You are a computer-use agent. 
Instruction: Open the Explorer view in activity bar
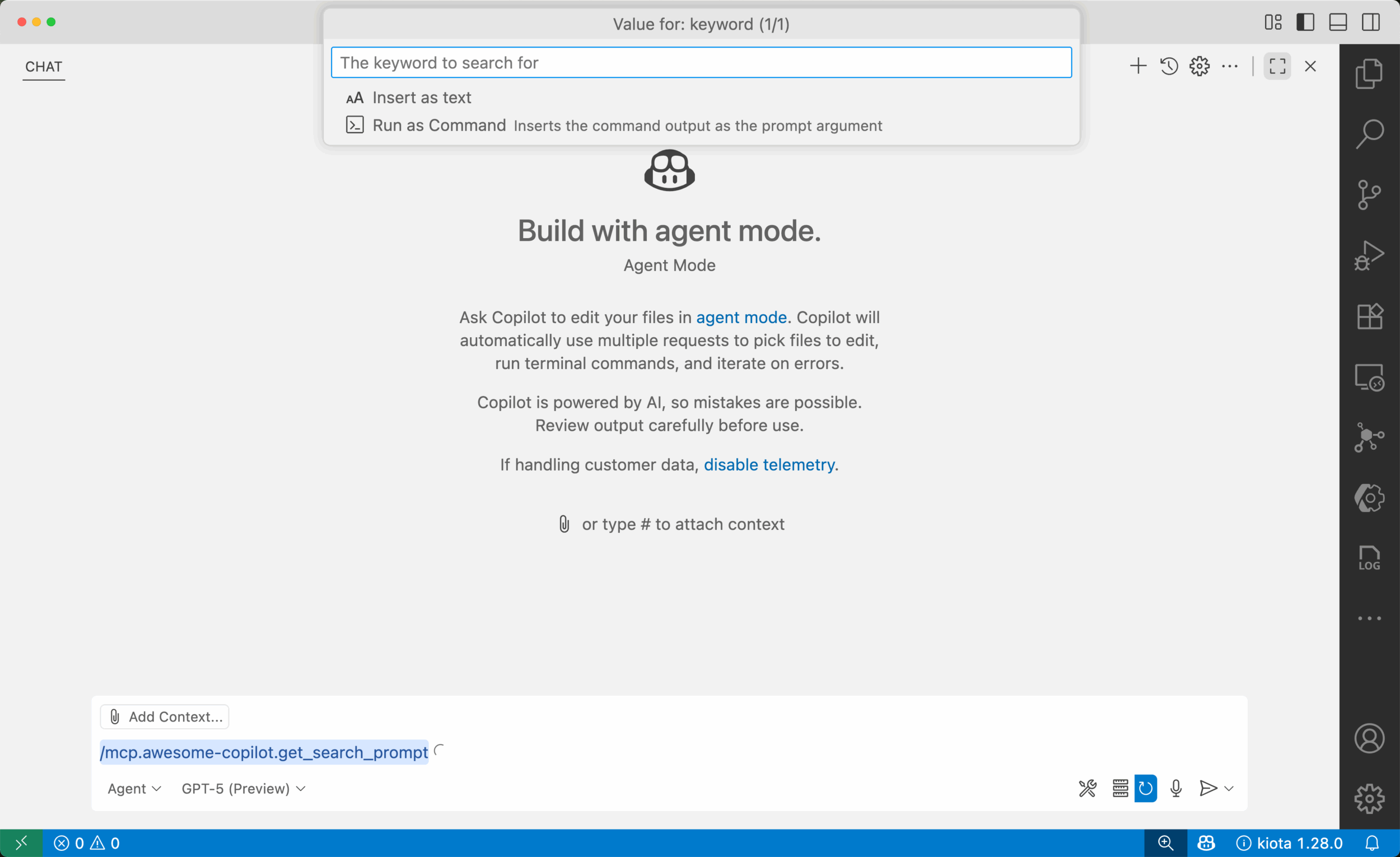1369,74
